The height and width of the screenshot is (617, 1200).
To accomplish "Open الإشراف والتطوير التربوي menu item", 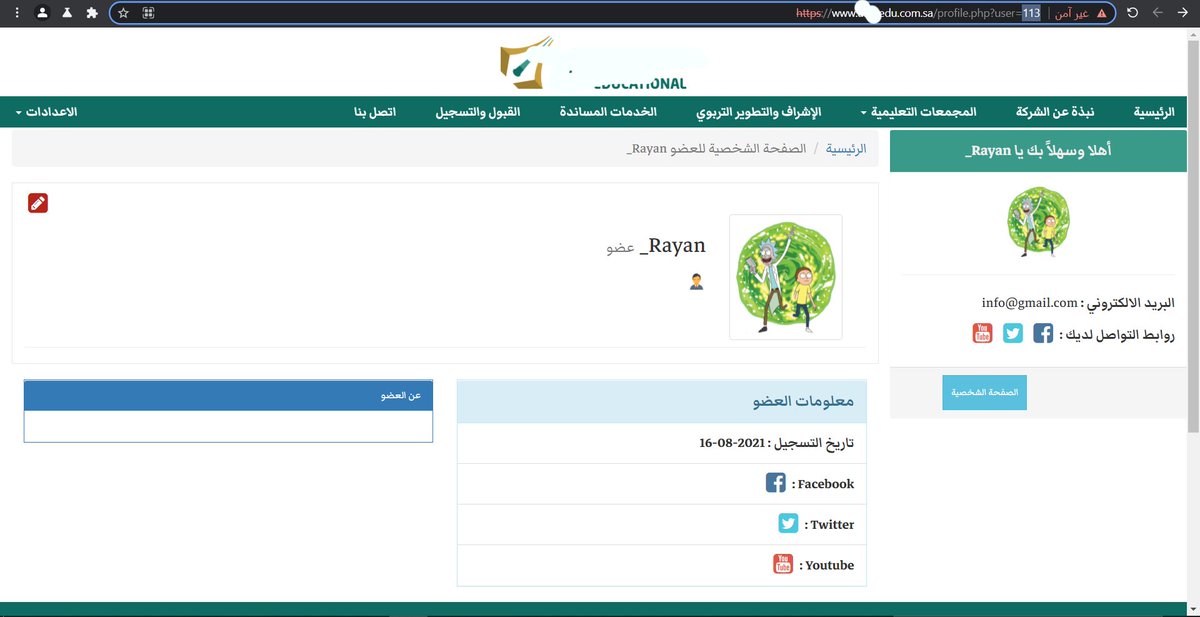I will (758, 112).
